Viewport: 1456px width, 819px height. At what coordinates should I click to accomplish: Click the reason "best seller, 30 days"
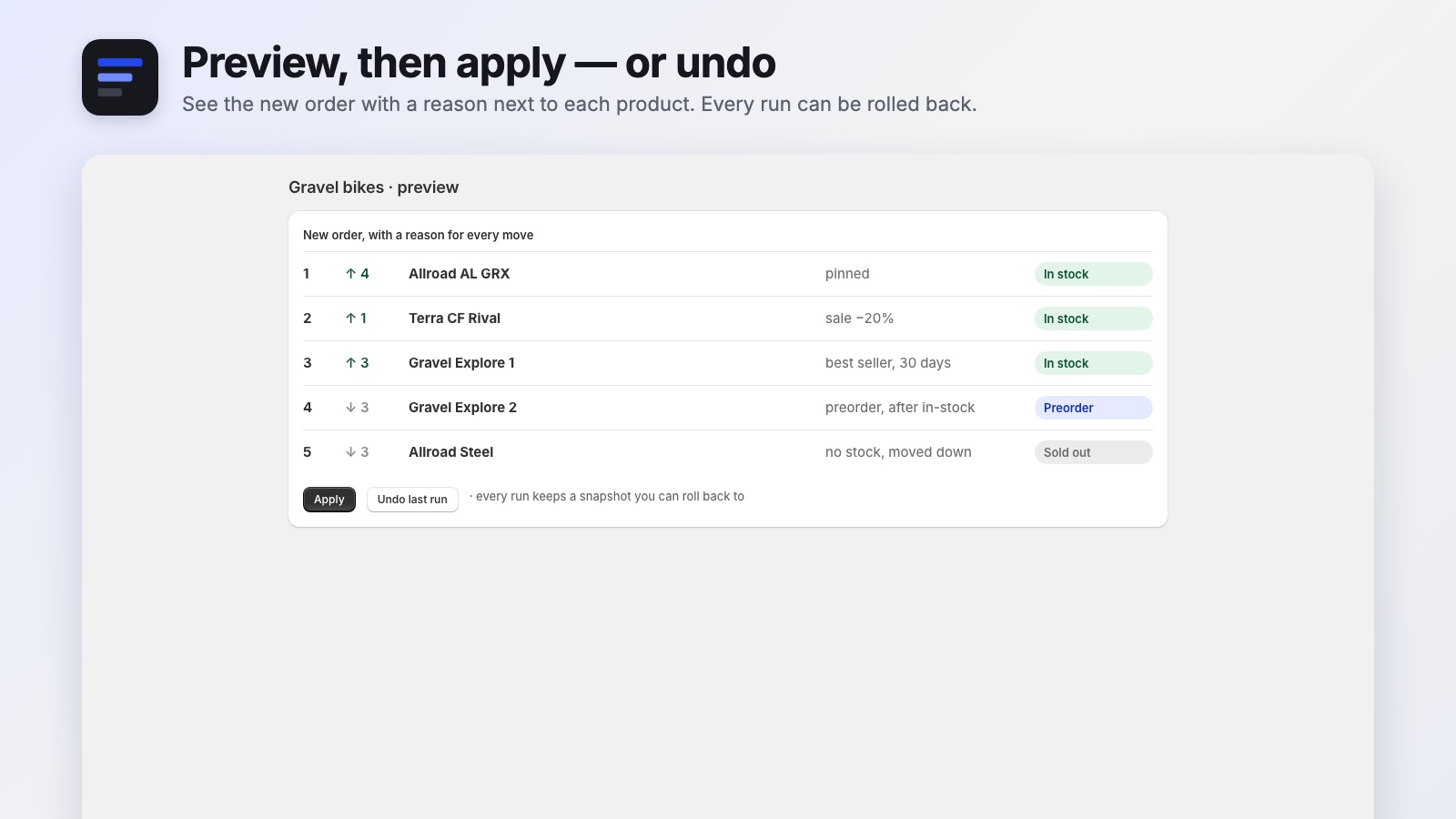pyautogui.click(x=888, y=363)
